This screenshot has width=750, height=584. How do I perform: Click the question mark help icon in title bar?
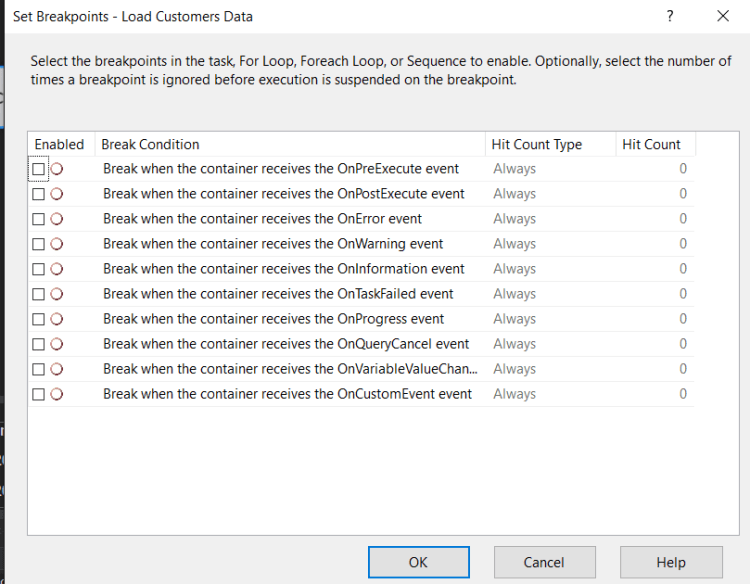(670, 16)
